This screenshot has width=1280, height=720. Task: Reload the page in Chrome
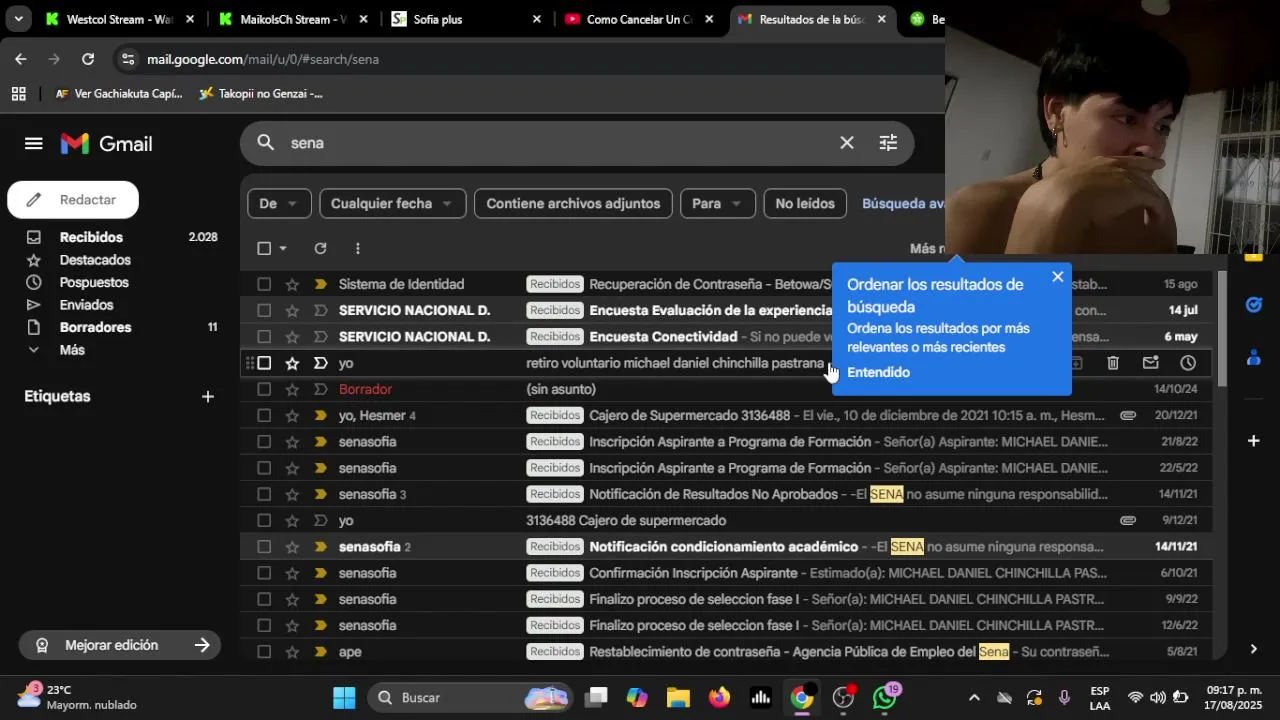pos(88,59)
